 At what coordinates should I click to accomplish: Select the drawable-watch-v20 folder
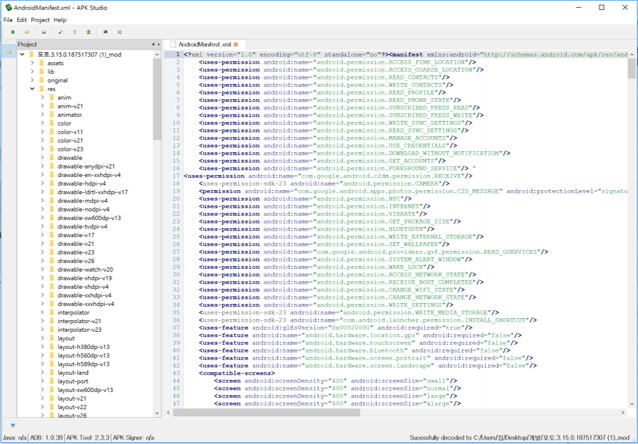click(x=85, y=269)
